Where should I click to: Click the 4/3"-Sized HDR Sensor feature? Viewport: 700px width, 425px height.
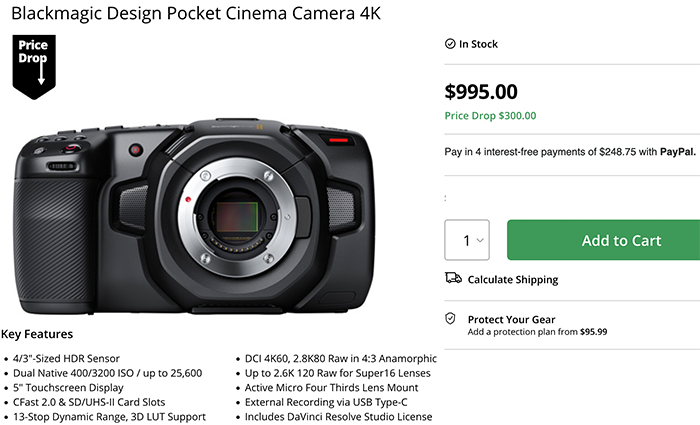(67, 358)
